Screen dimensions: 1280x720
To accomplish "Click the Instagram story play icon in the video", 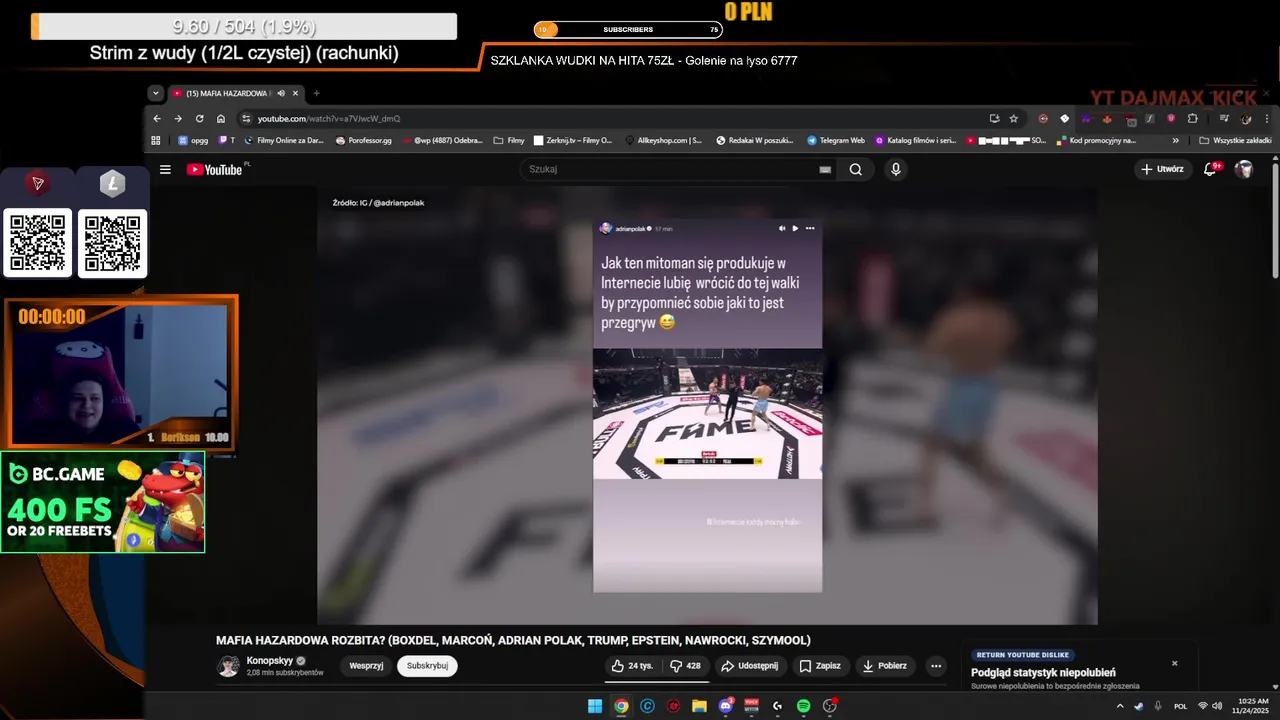I will 795,228.
